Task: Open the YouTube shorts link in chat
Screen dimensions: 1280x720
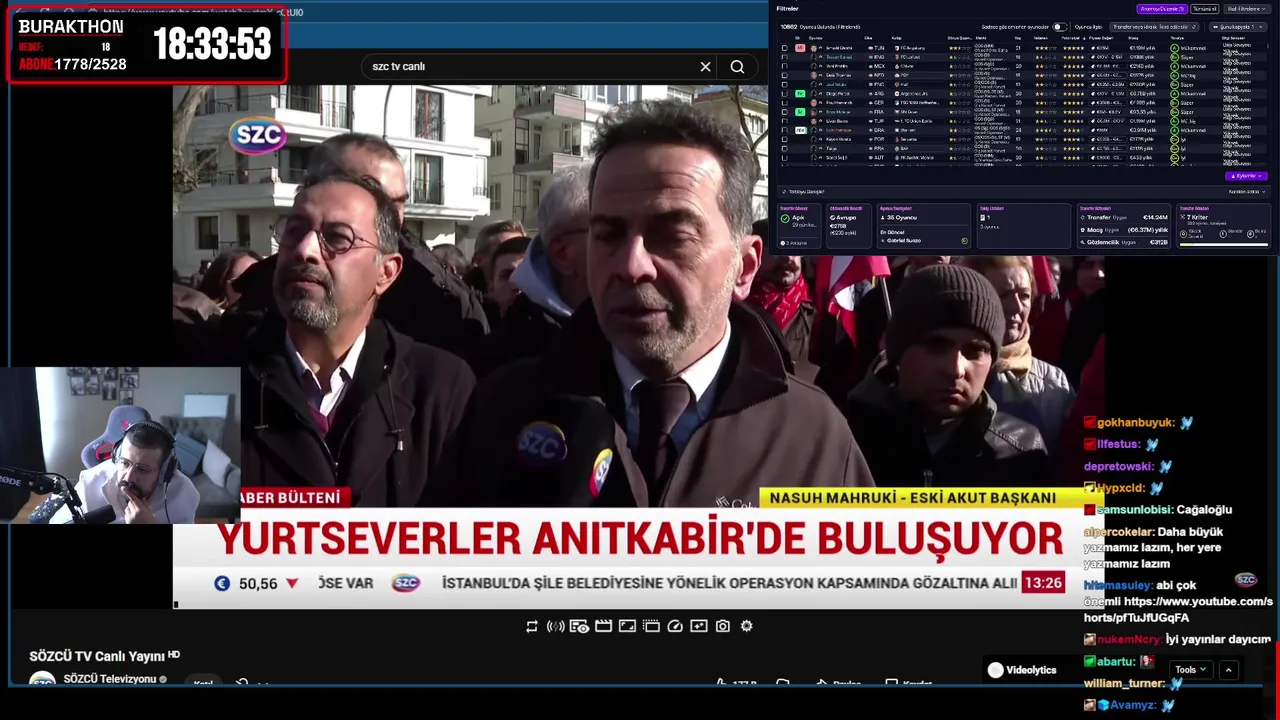Action: click(x=1178, y=609)
